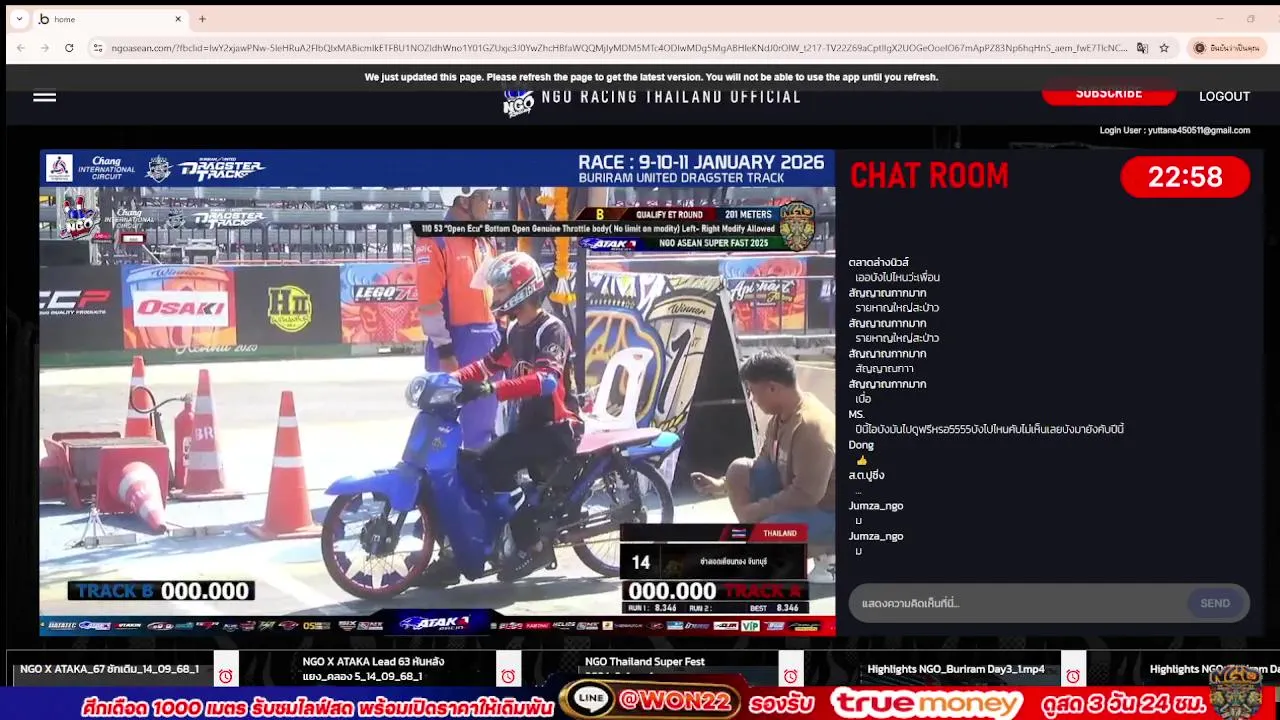Click NGO RACING THAILAND OFFICIAL title
The width and height of the screenshot is (1280, 720).
pos(671,97)
